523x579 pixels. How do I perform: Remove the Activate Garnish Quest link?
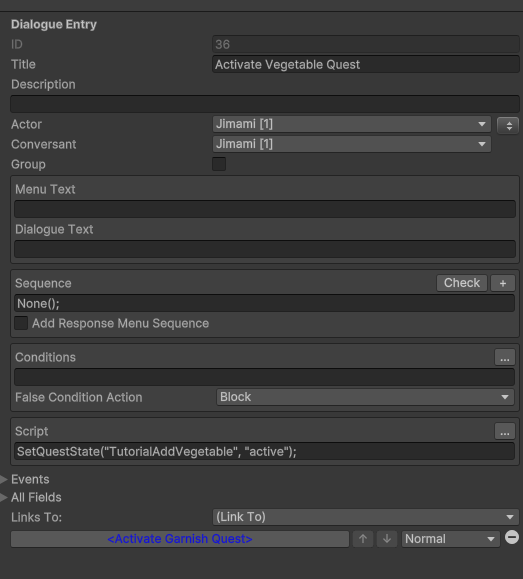point(512,537)
